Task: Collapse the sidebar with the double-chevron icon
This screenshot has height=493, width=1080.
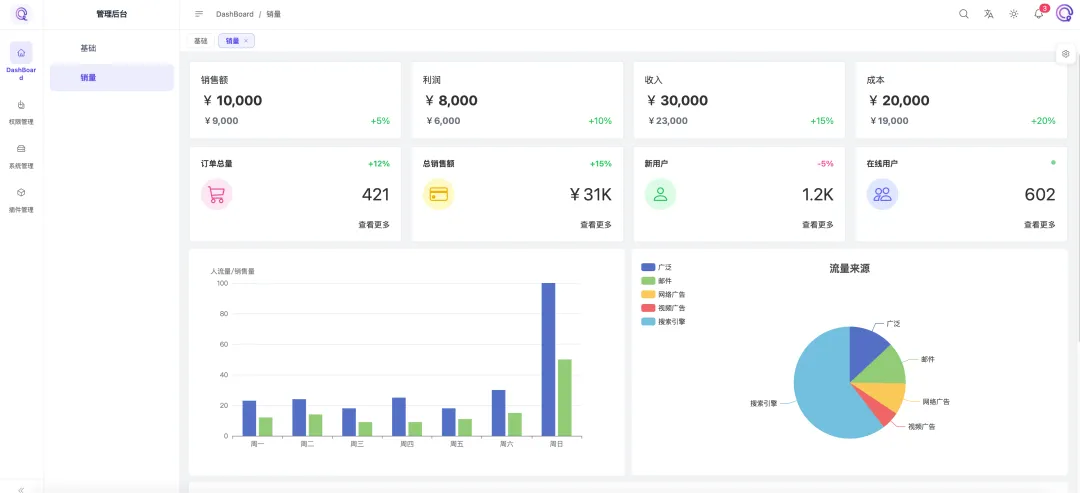Action: pos(21,490)
